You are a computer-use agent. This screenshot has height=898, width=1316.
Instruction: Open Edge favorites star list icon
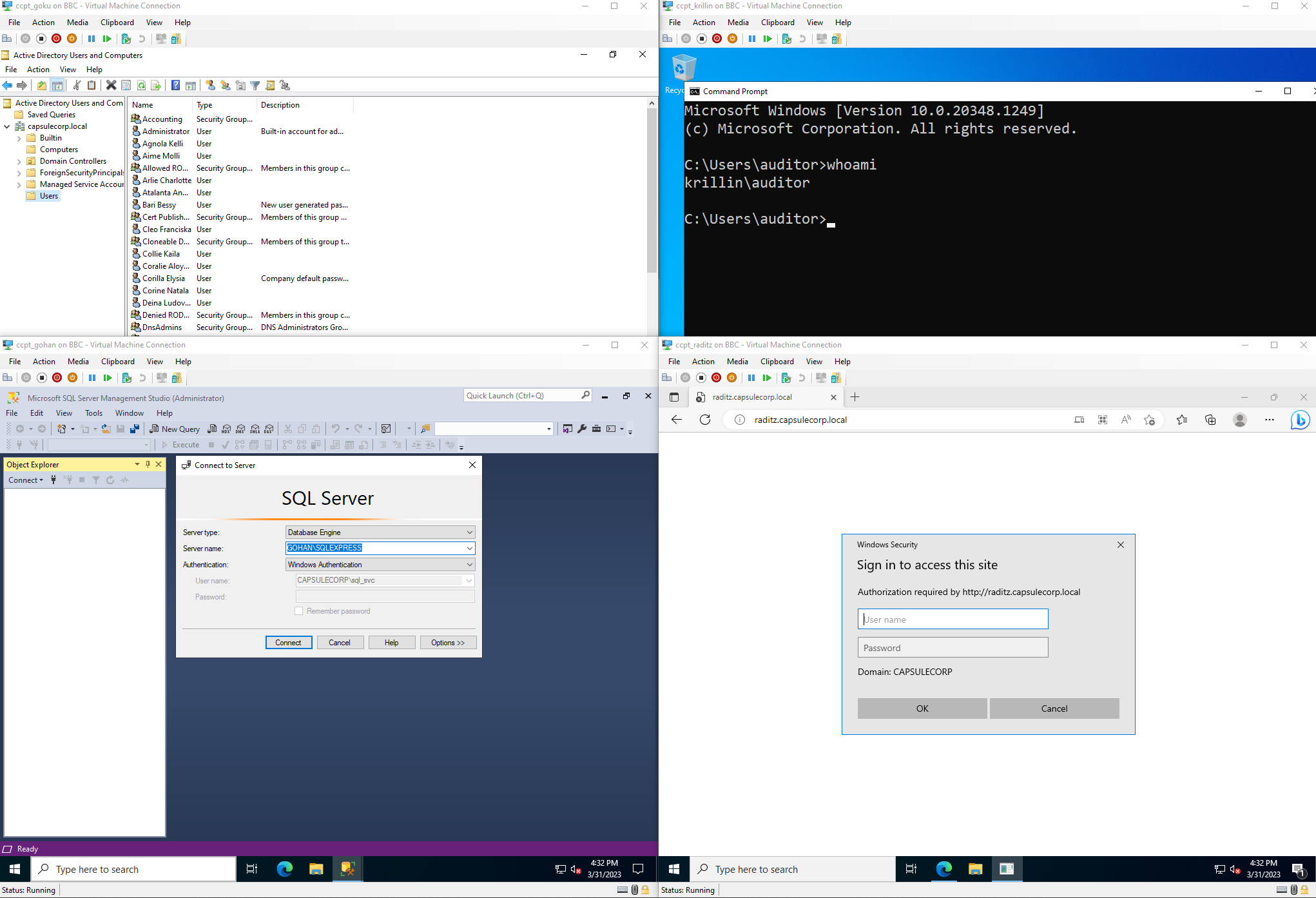click(x=1181, y=420)
